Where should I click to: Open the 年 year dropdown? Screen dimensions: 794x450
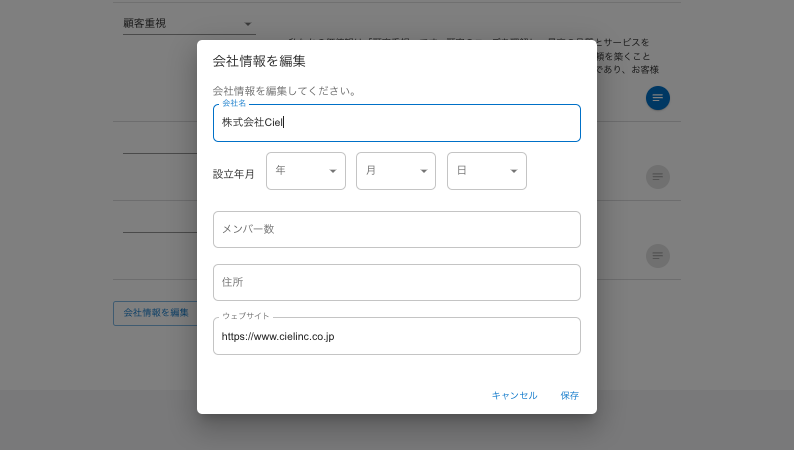click(x=306, y=171)
